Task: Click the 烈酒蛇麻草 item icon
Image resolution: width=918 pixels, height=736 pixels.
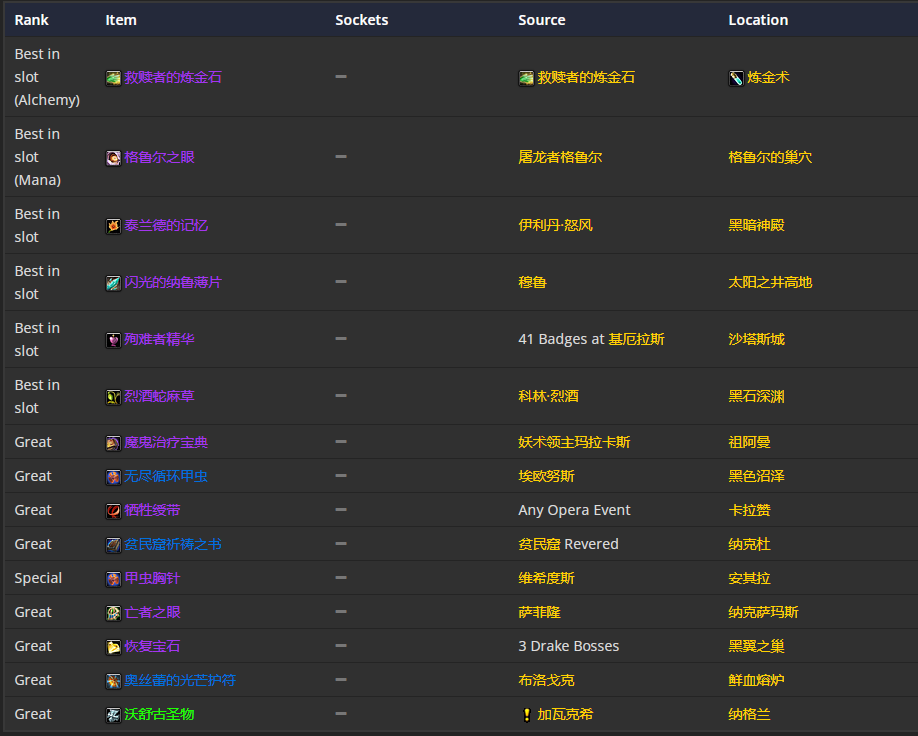Action: pos(113,397)
